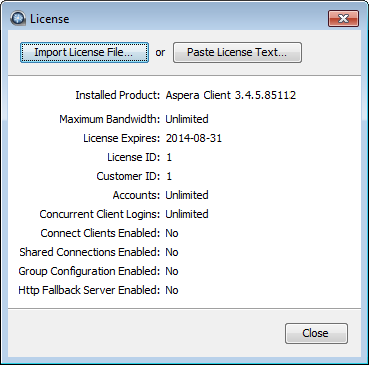Click the License Expires label

(122, 138)
